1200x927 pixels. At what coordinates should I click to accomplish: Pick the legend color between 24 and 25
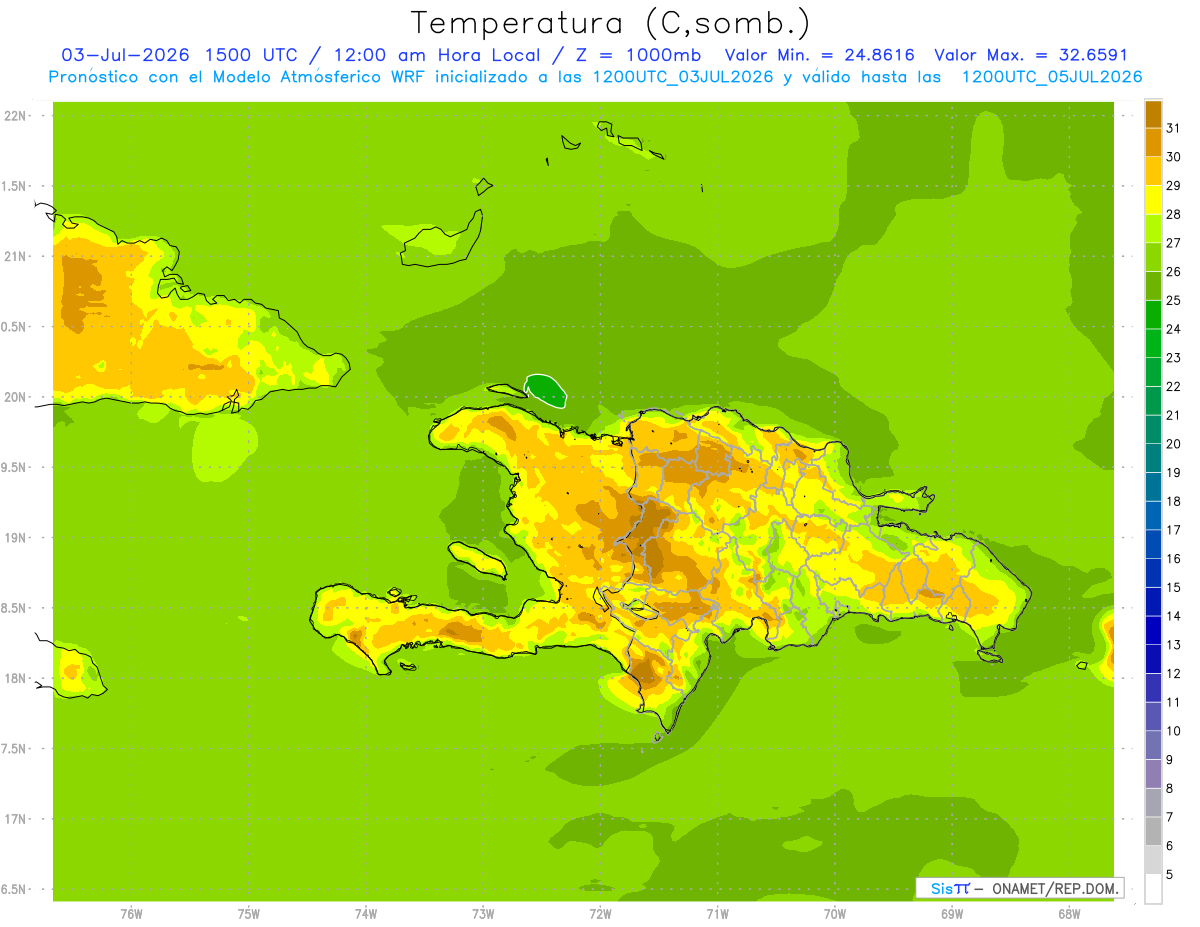click(x=1153, y=315)
